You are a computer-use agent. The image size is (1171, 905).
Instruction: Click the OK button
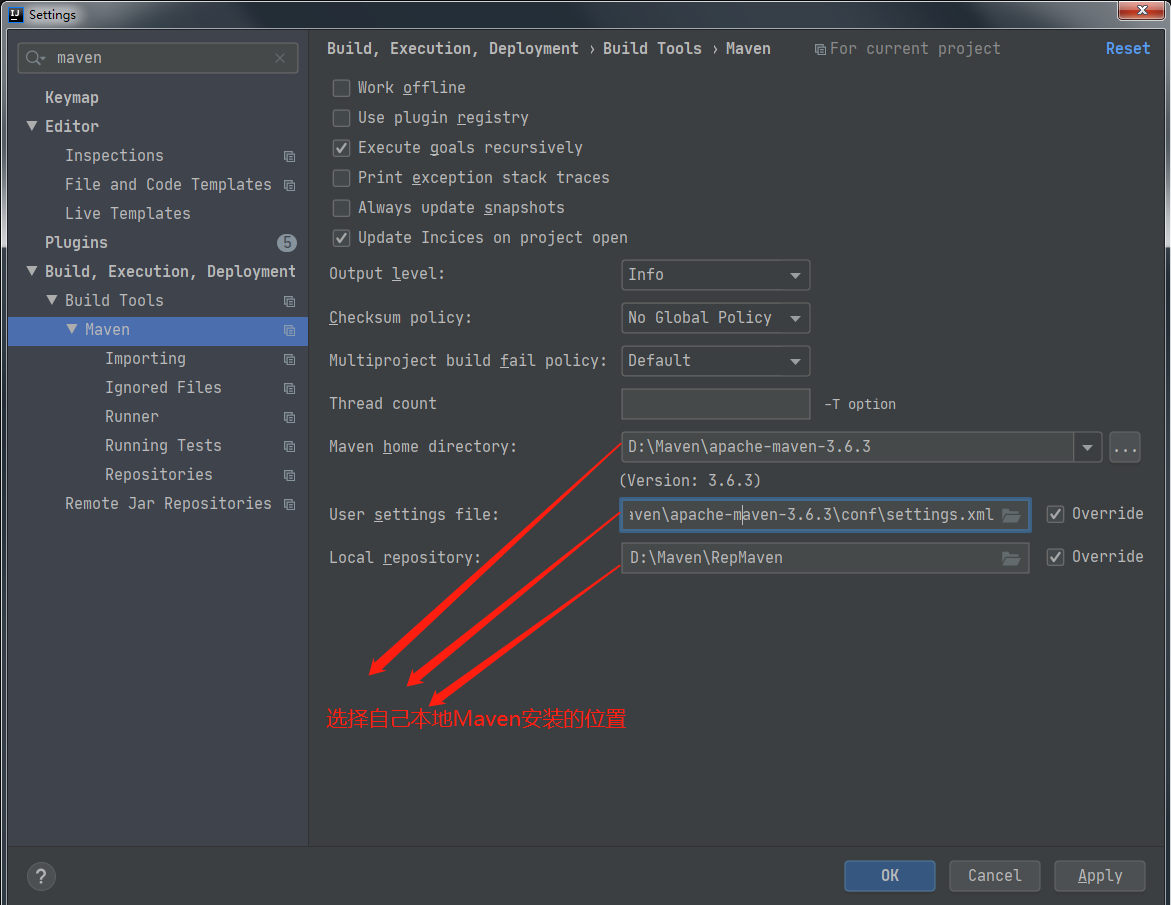889,876
